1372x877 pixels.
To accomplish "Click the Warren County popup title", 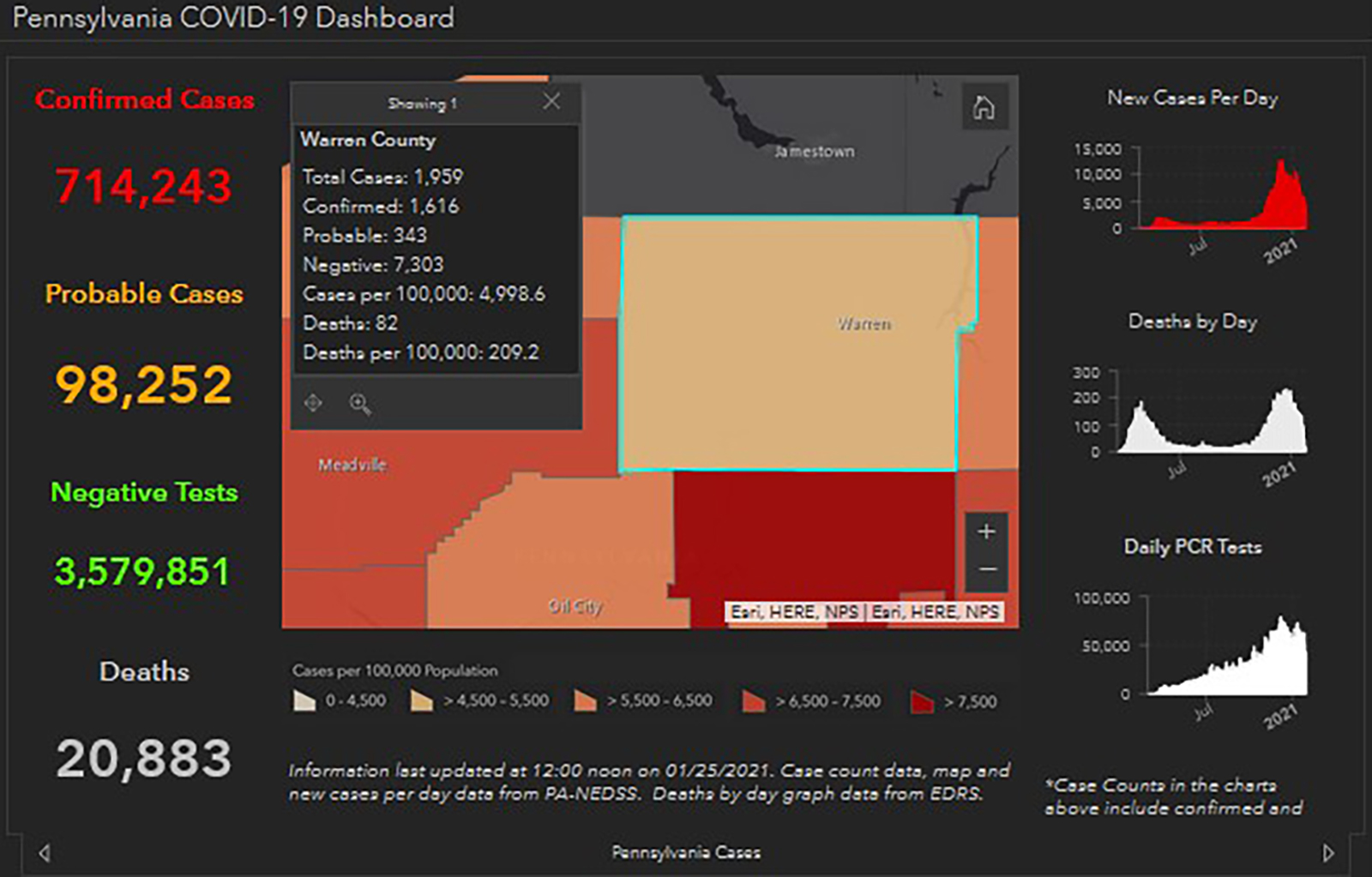I will tap(368, 139).
